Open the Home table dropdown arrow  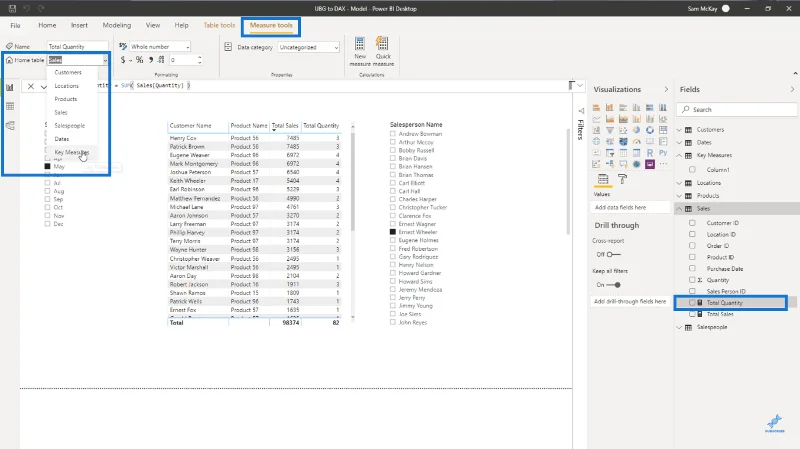point(105,60)
